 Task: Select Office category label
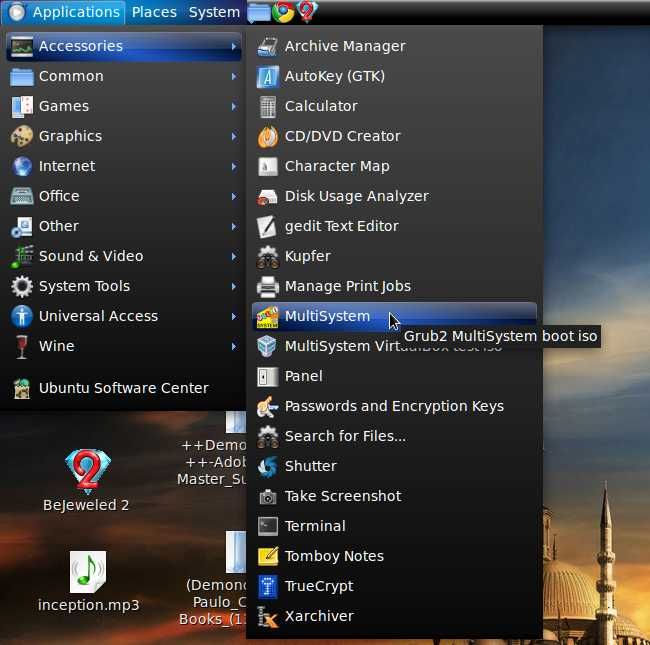pyautogui.click(x=59, y=196)
